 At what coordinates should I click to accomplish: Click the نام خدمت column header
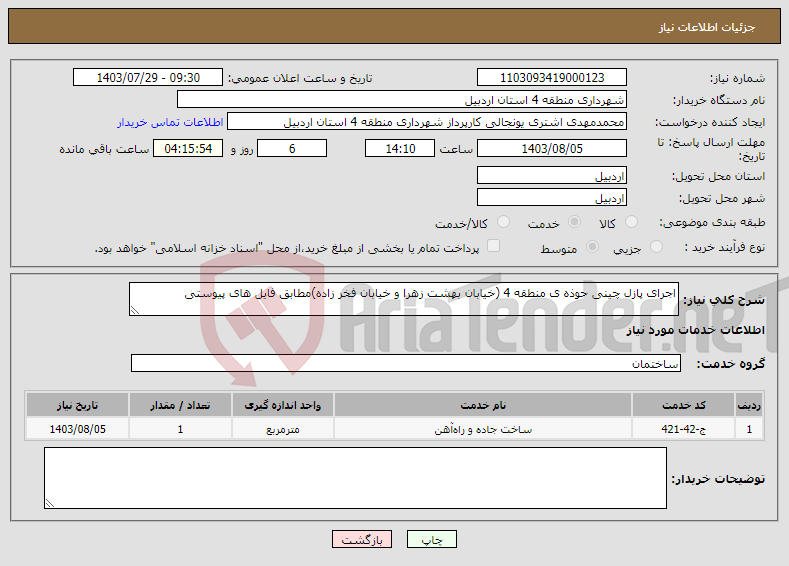pos(483,405)
